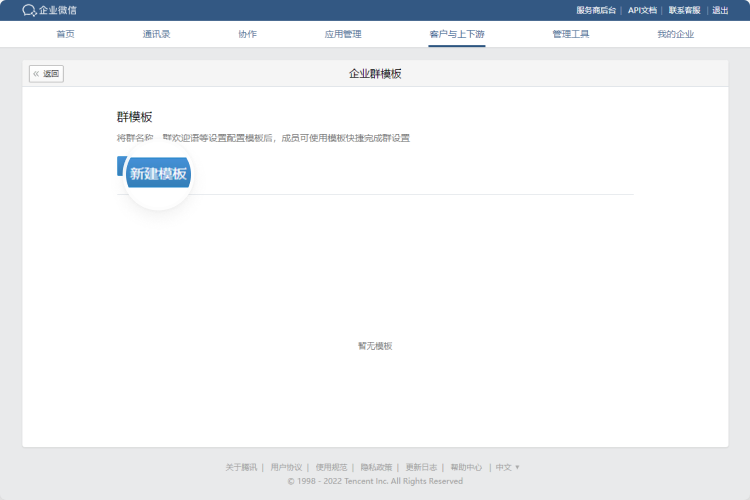Switch to 我的企业 tab
This screenshot has width=750, height=500.
pyautogui.click(x=675, y=34)
